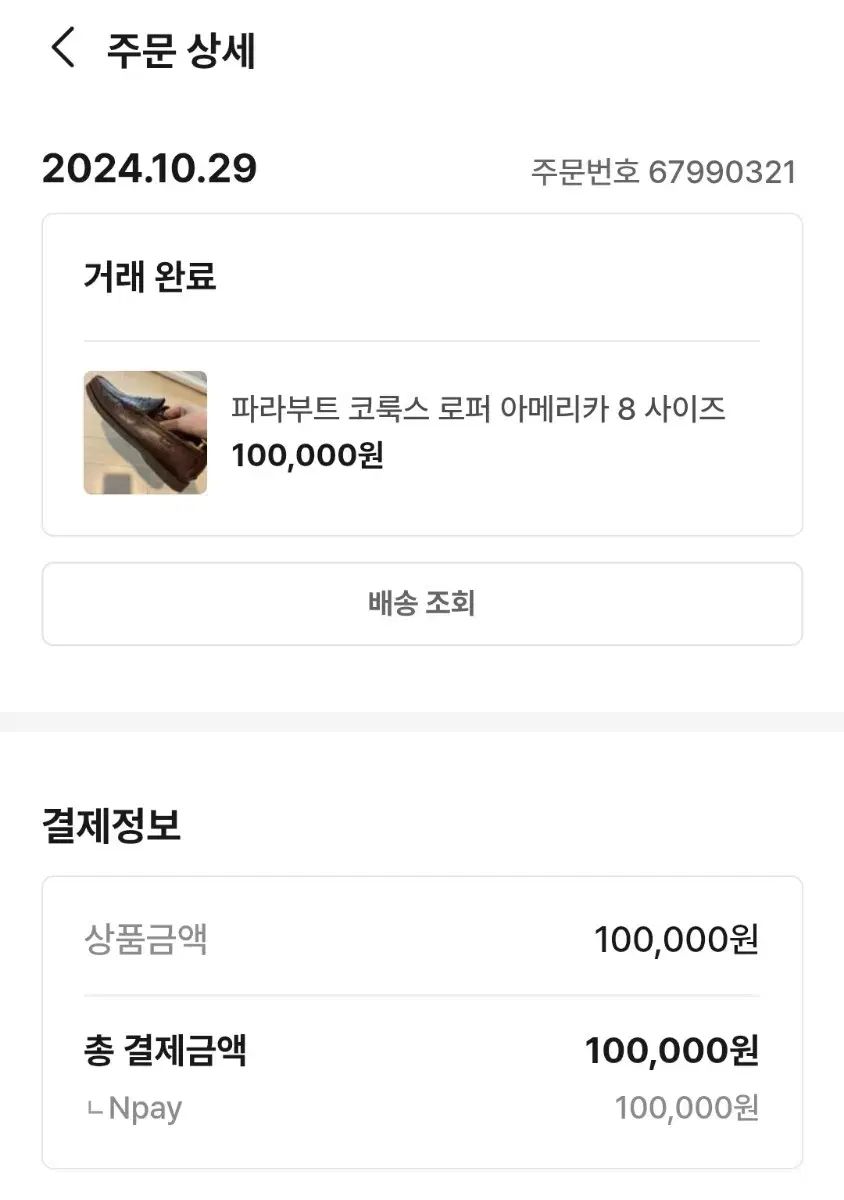Screen dimensions: 844x1200
Task: Select the bold total amount 100,000원
Action: pyautogui.click(x=671, y=1050)
